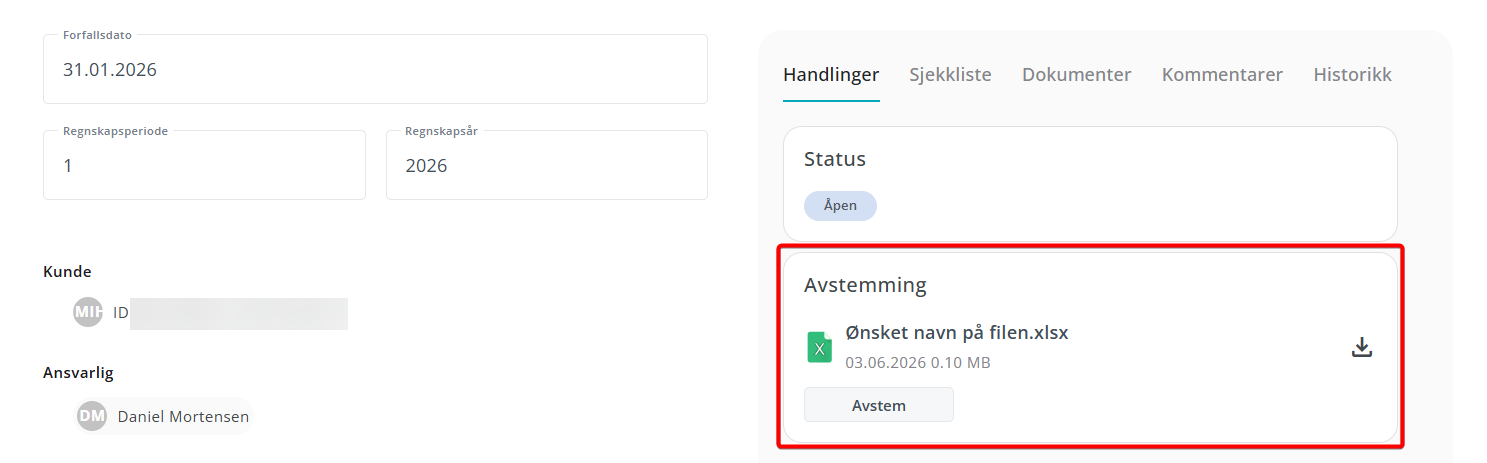Image resolution: width=1487 pixels, height=463 pixels.
Task: Click the Status card heading
Action: pos(835,159)
